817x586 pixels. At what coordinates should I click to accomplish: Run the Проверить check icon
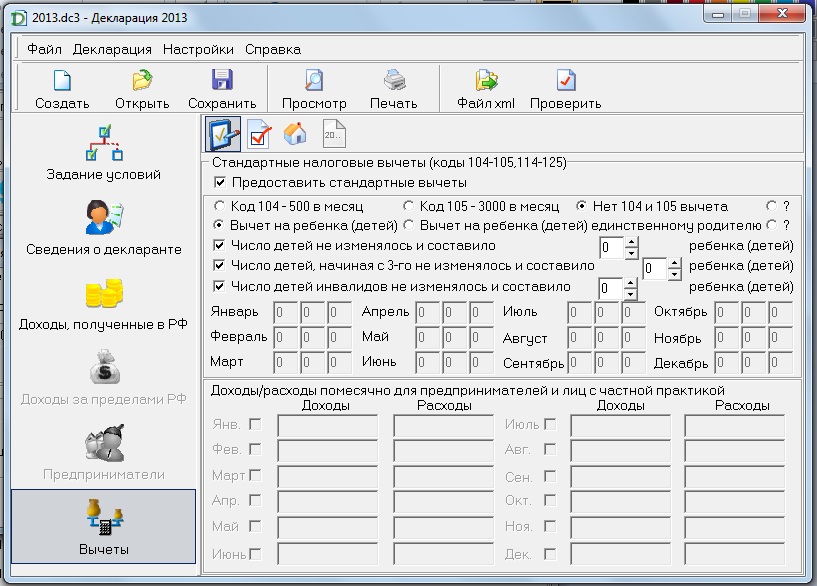coord(566,81)
